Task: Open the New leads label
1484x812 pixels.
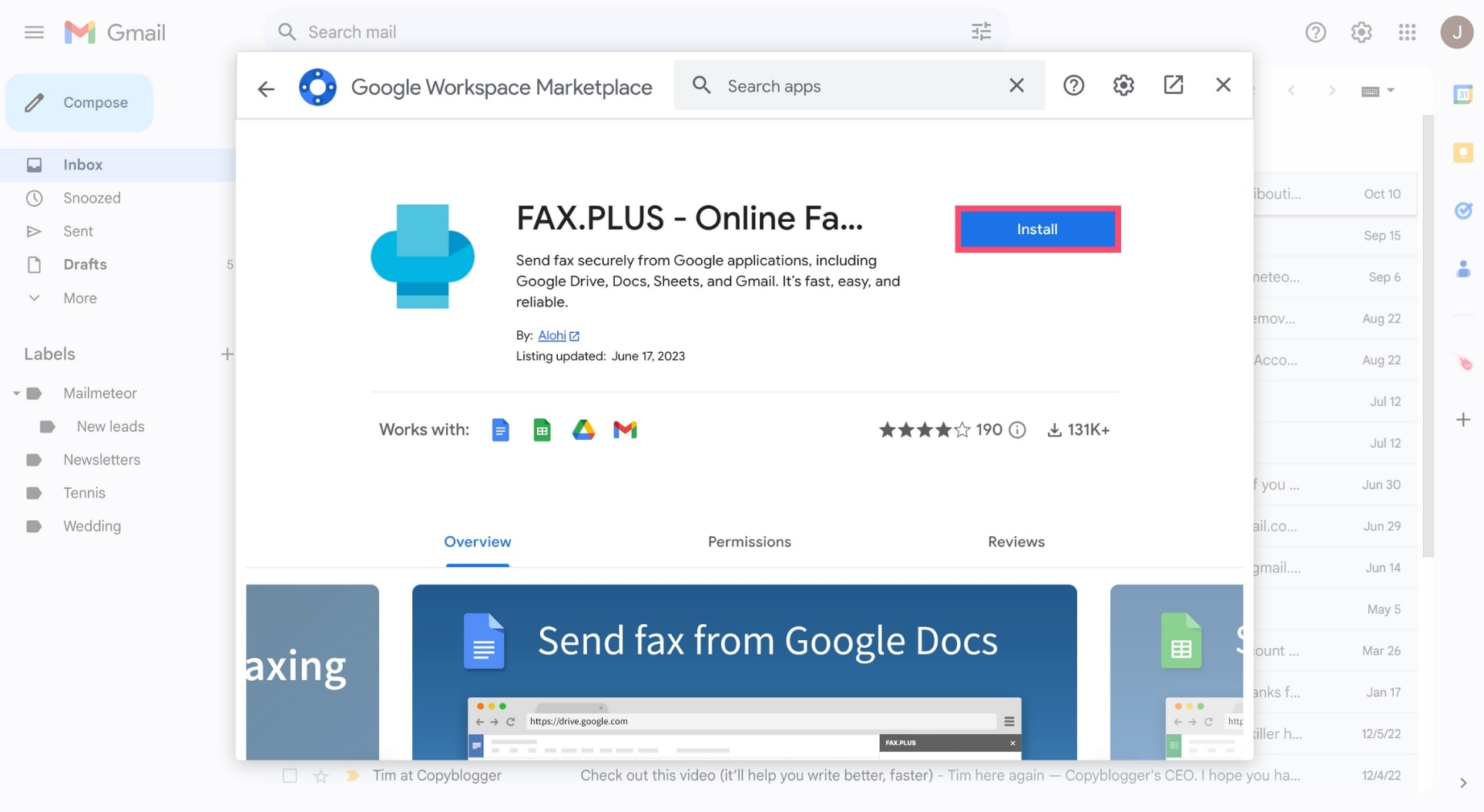Action: [110, 427]
